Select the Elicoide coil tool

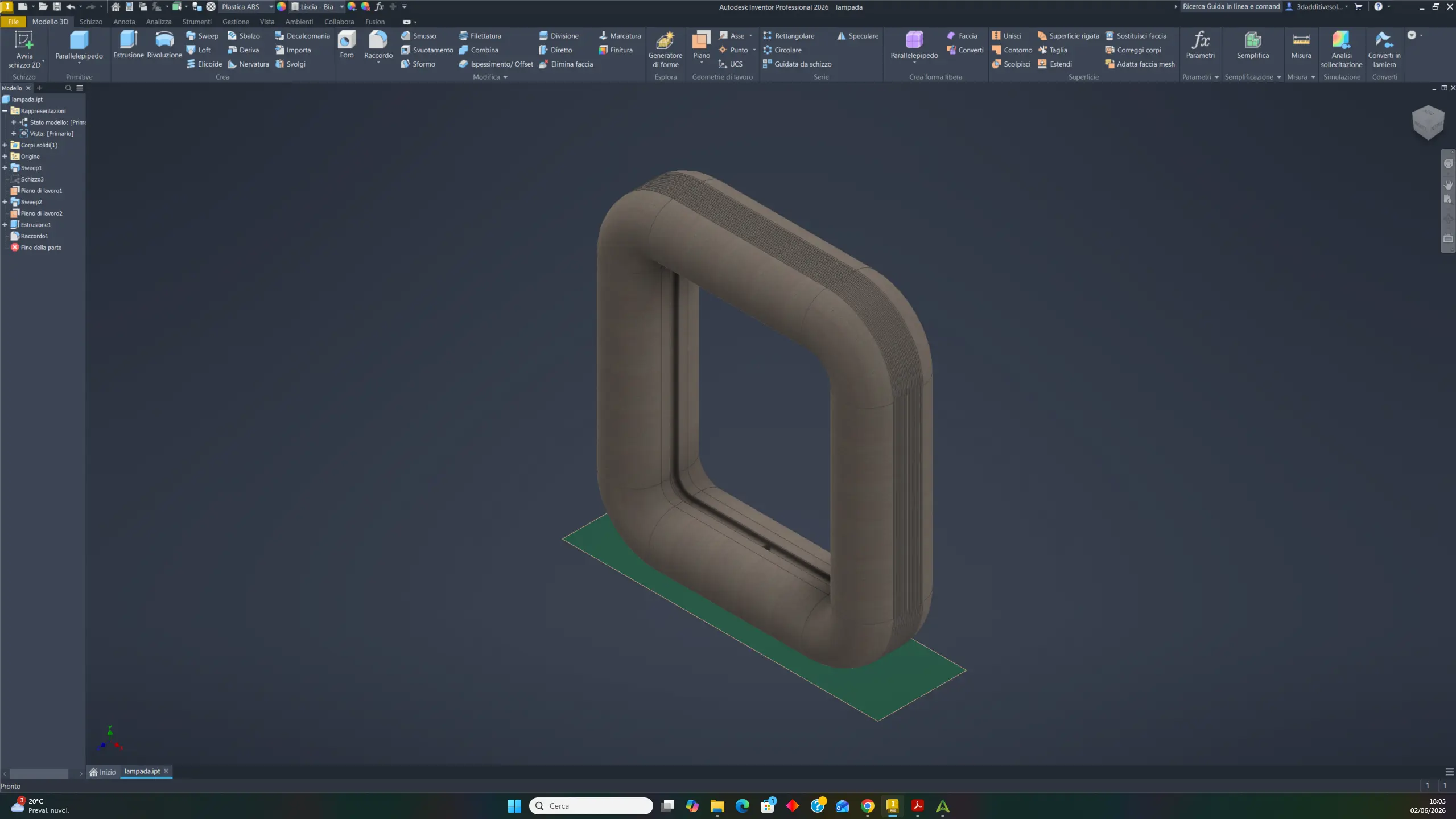point(204,64)
